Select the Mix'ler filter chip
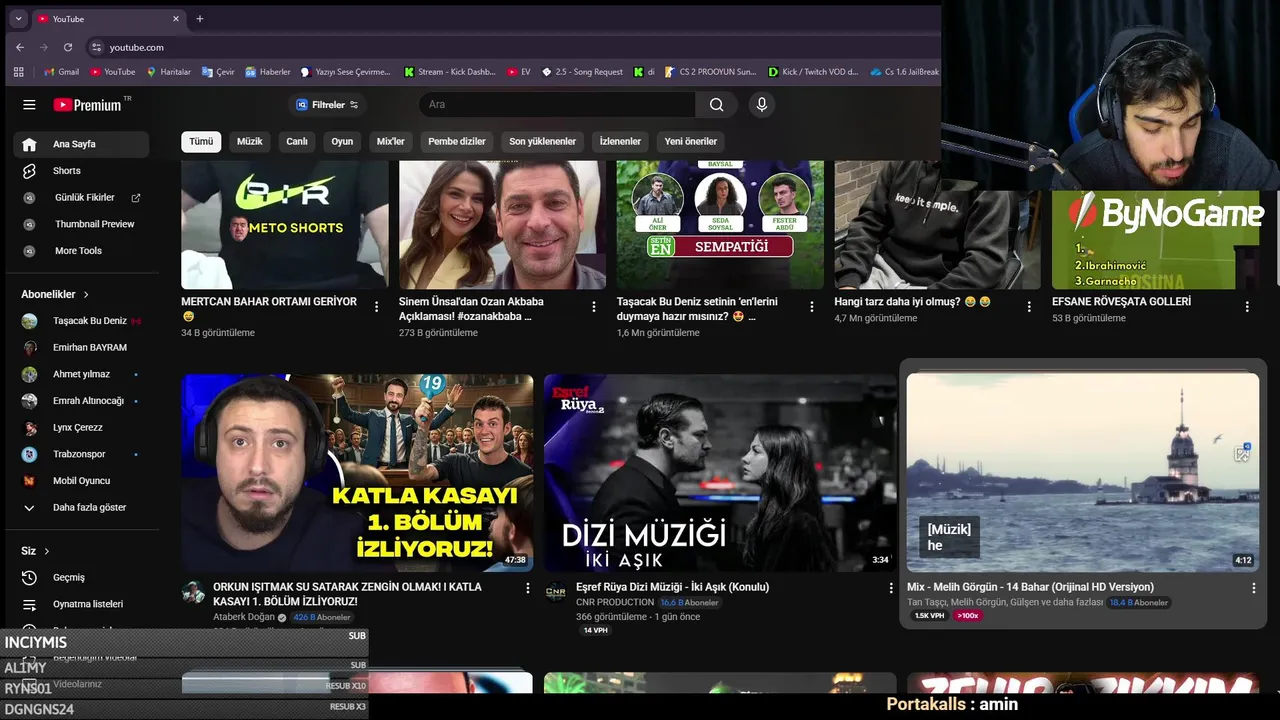This screenshot has height=720, width=1280. pos(390,141)
